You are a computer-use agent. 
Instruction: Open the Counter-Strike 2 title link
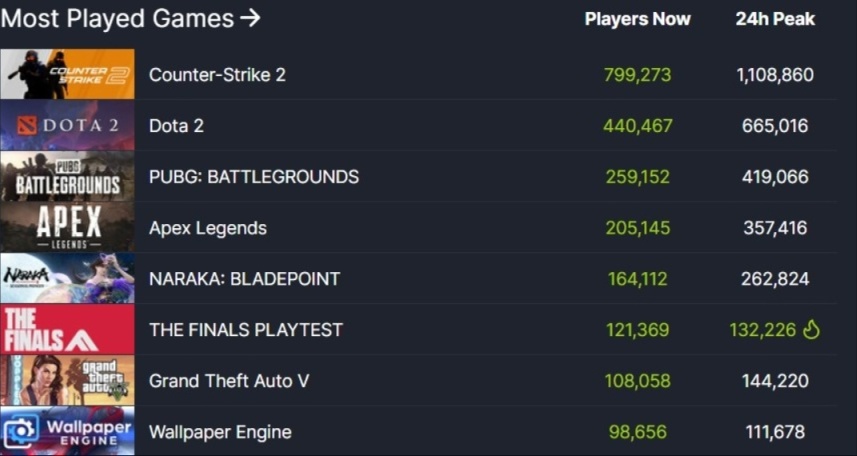pos(217,75)
